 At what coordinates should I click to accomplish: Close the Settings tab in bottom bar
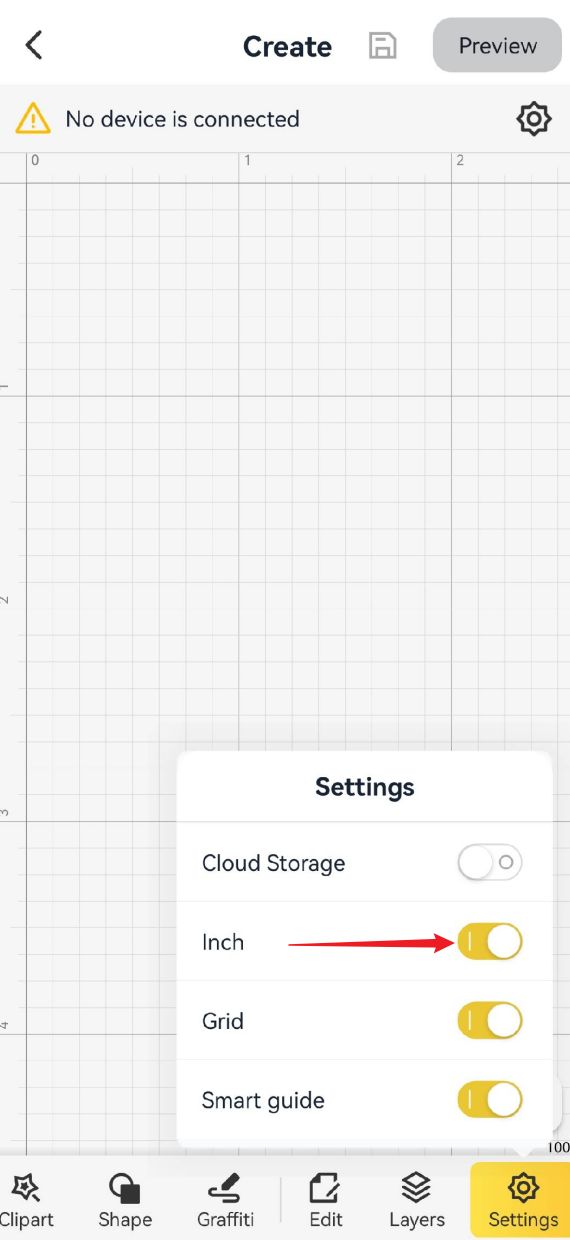tap(520, 1201)
